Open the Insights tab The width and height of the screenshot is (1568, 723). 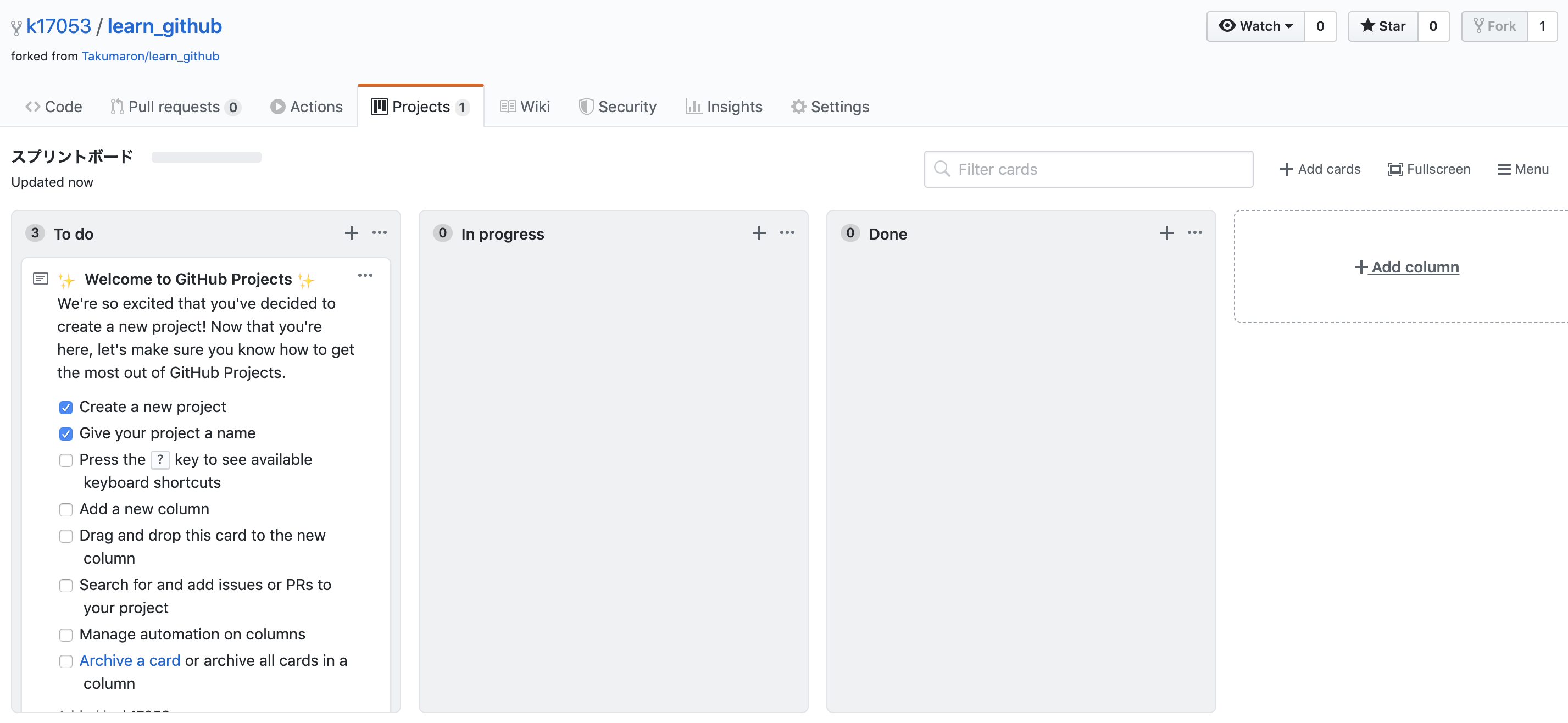click(724, 107)
